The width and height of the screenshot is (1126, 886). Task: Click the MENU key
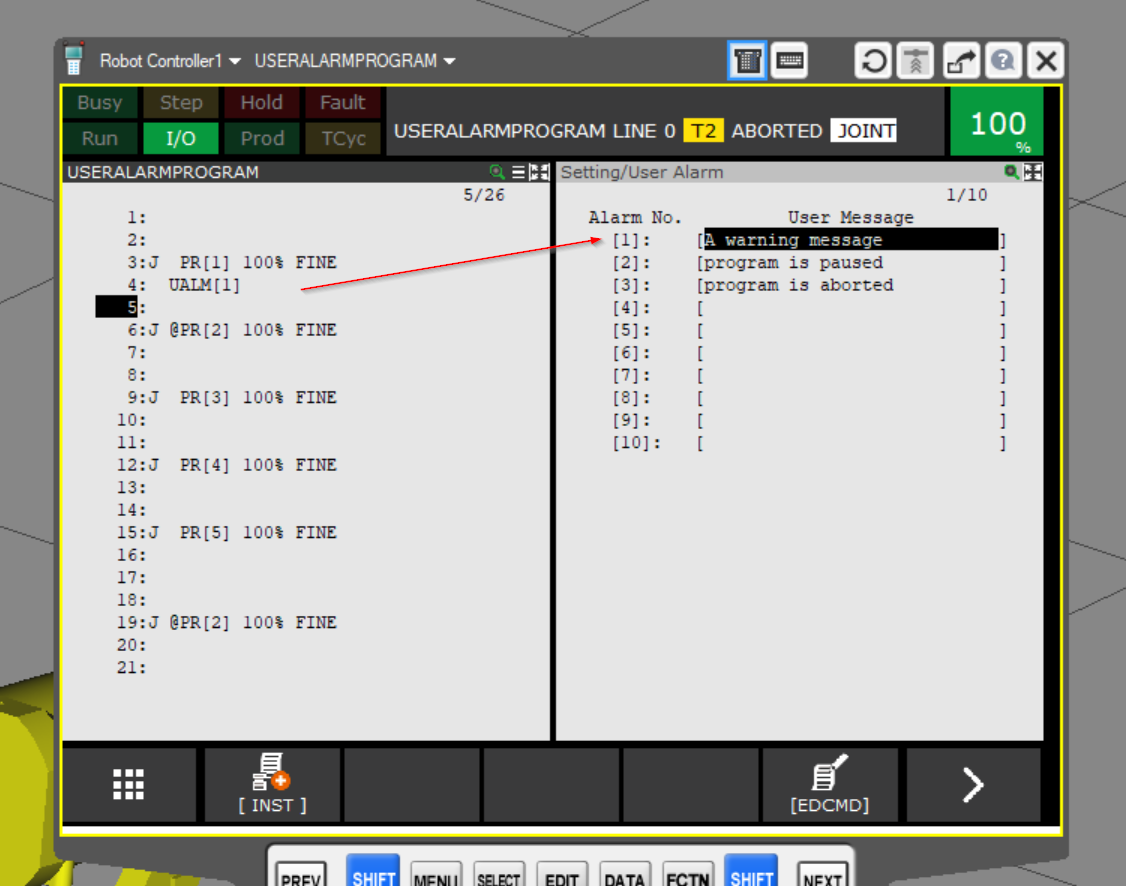[x=435, y=874]
